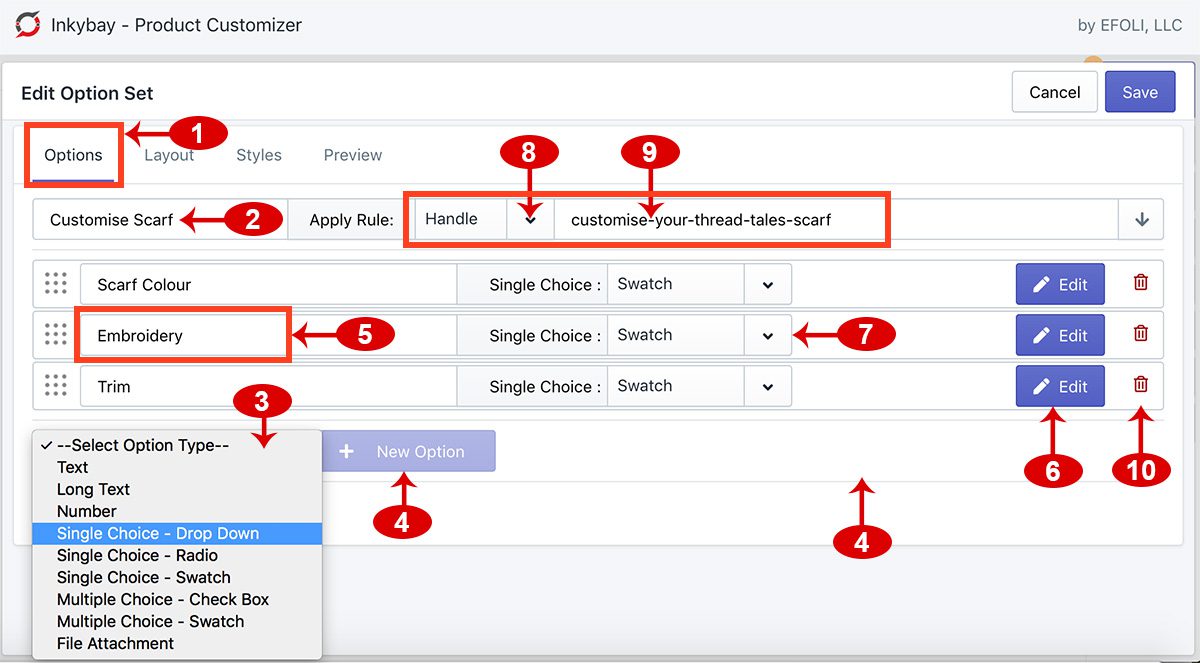
Task: Open the Handle rule type dropdown
Action: 531,218
